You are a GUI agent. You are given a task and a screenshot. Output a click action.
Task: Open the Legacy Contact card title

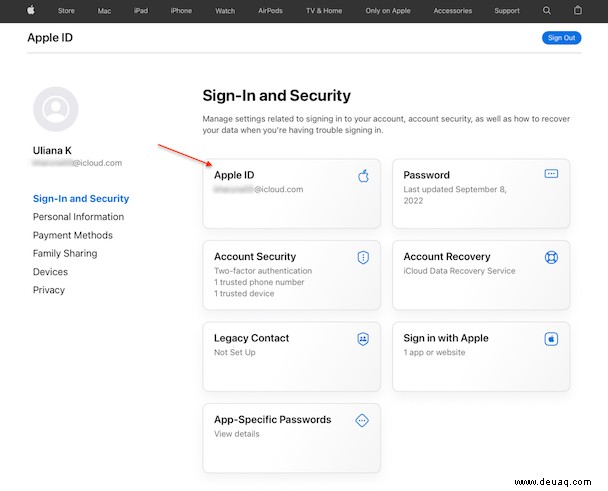[x=252, y=338]
